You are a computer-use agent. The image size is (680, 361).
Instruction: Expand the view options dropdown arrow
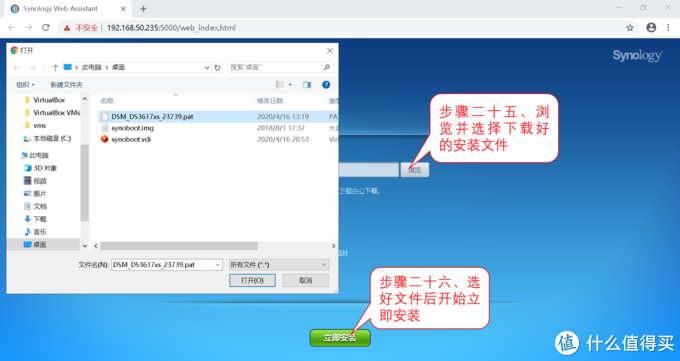click(x=290, y=85)
